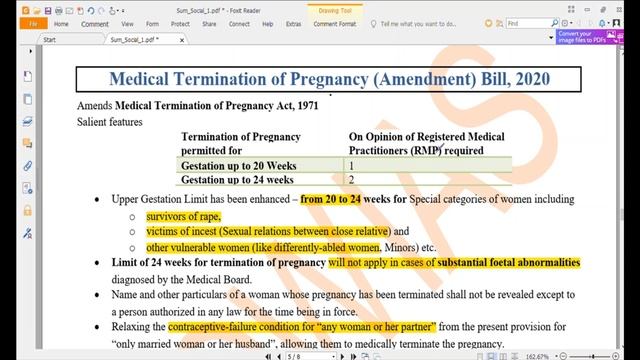Image resolution: width=640 pixels, height=360 pixels.
Task: Open the Connect ribbon tab
Action: pyautogui.click(x=239, y=24)
